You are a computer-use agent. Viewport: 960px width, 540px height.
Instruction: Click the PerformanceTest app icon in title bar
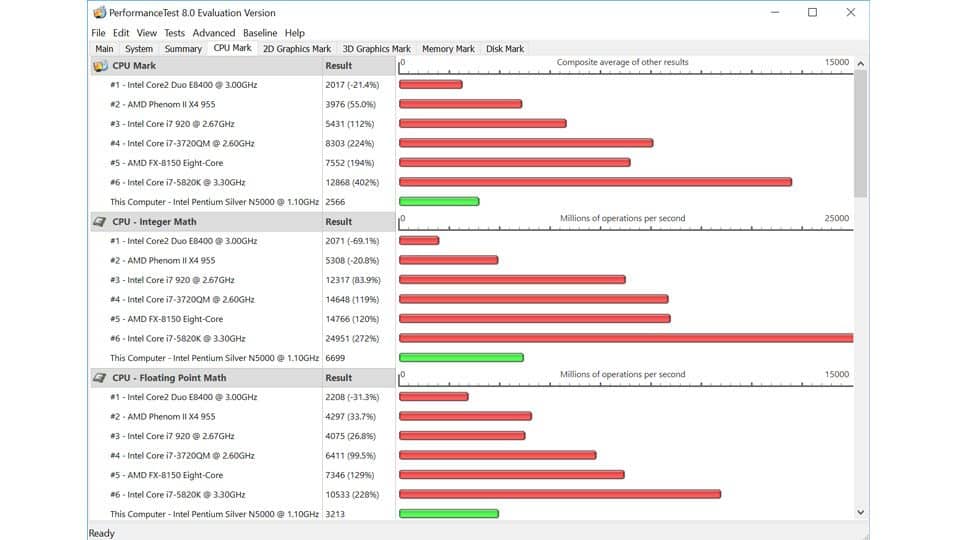(x=99, y=12)
